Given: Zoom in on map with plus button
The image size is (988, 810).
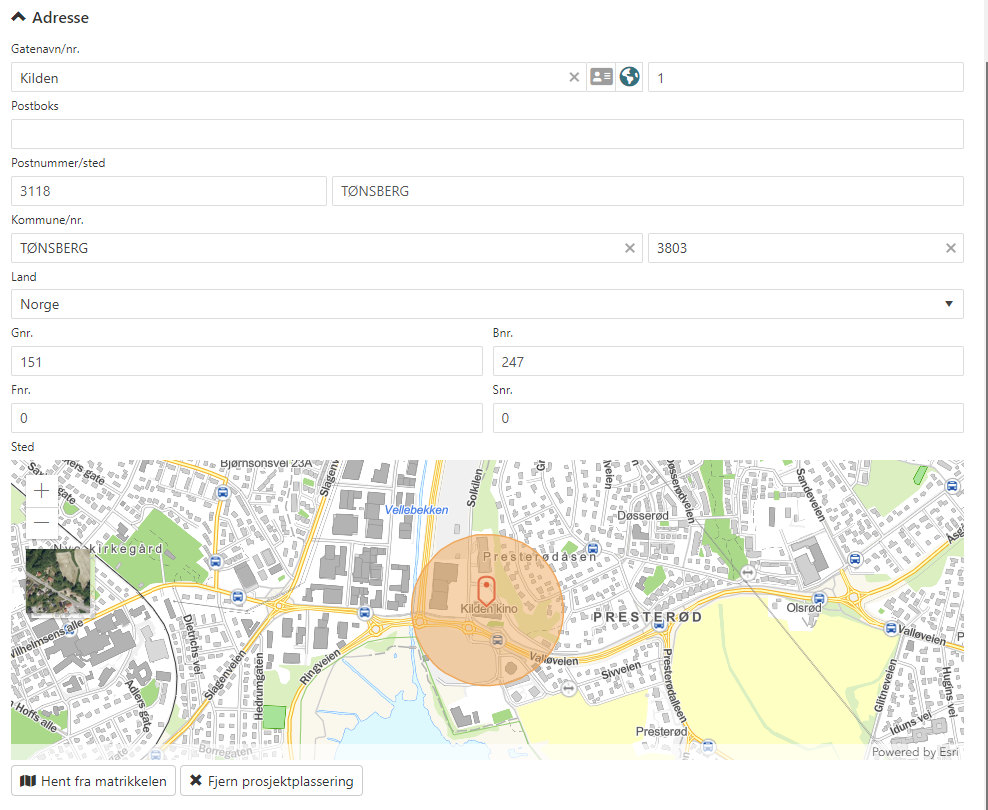Looking at the screenshot, I should pyautogui.click(x=42, y=491).
